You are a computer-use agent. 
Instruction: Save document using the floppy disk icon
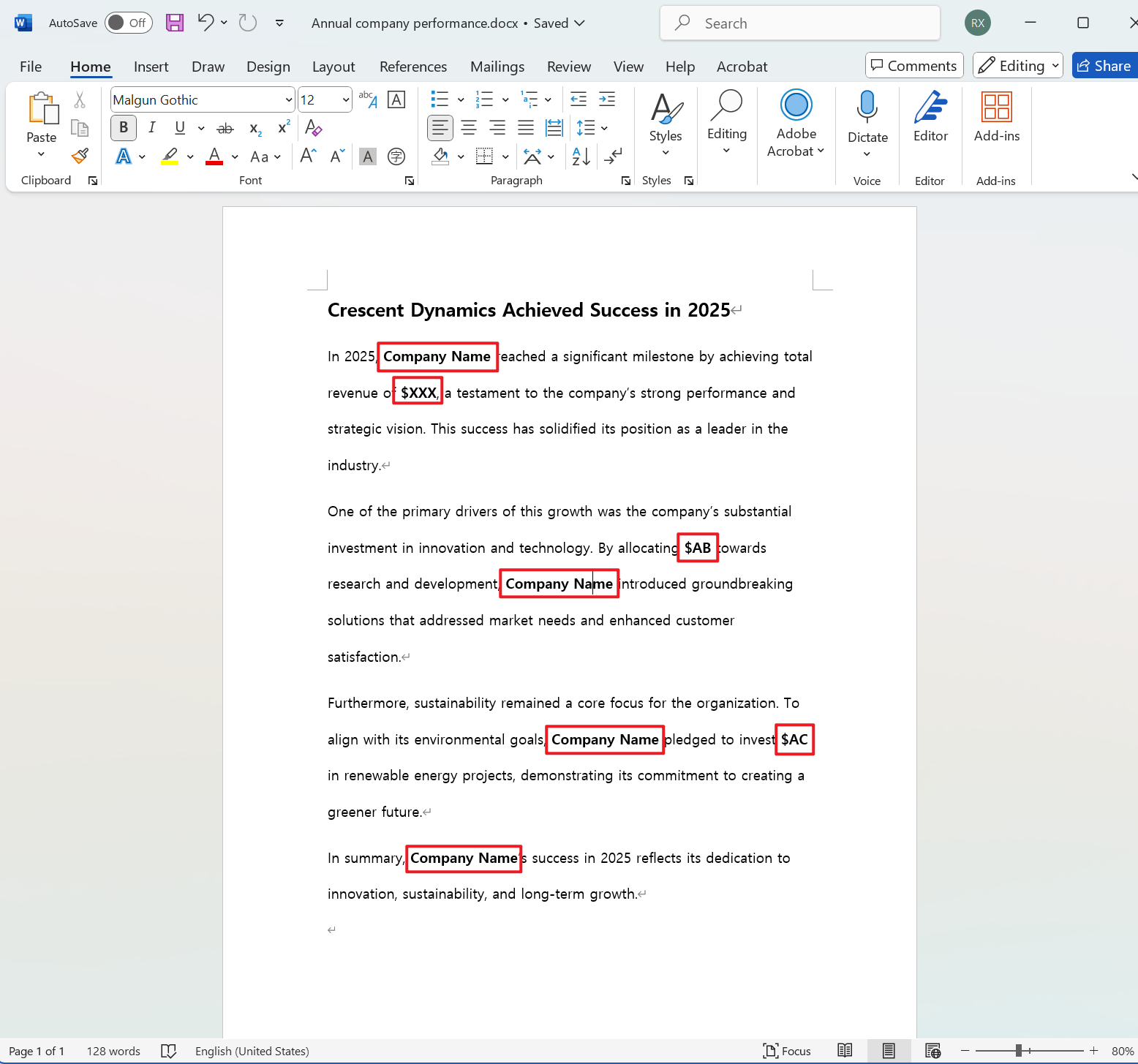pyautogui.click(x=175, y=23)
